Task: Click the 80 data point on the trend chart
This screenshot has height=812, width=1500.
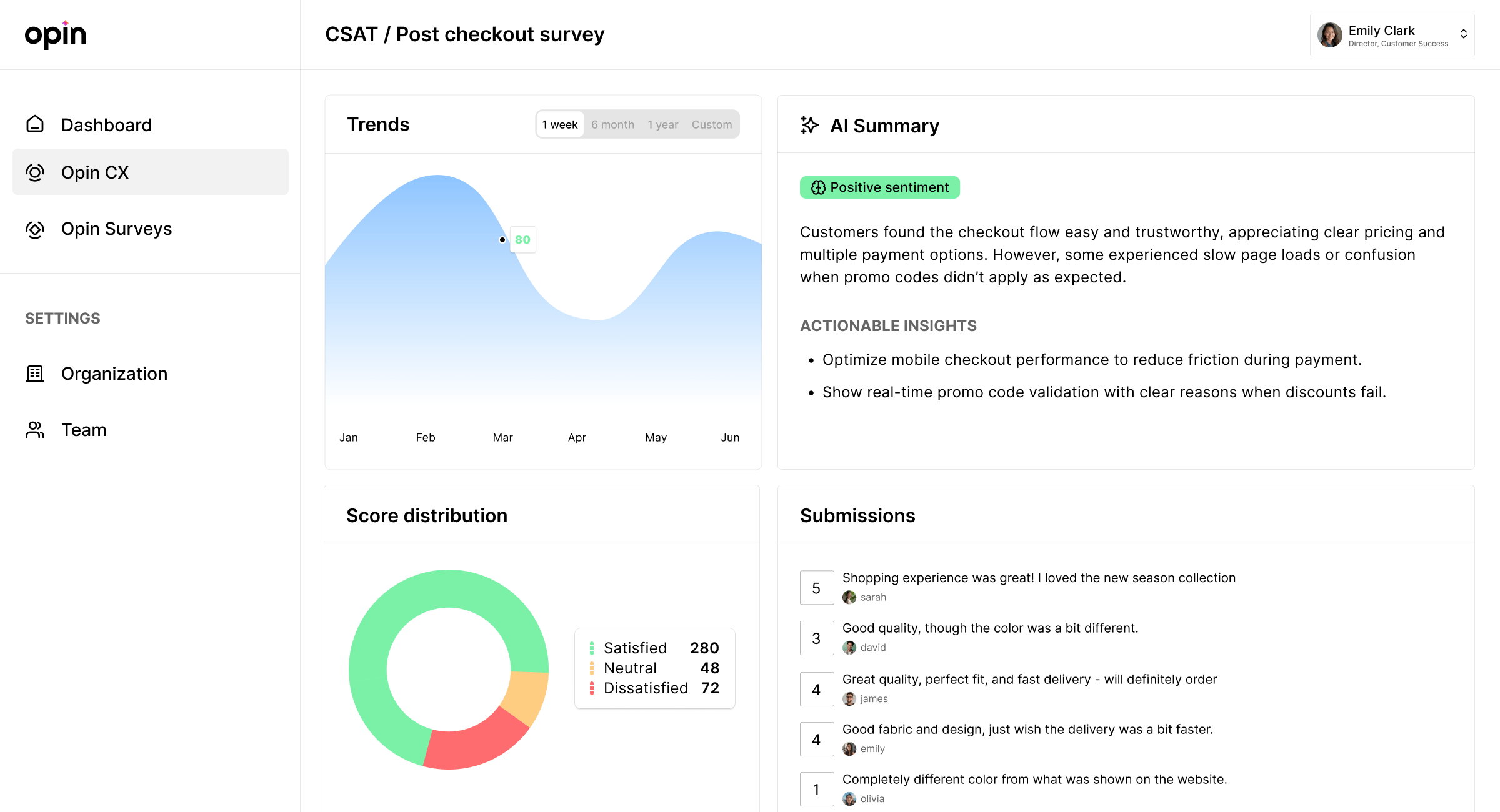Action: pos(502,240)
